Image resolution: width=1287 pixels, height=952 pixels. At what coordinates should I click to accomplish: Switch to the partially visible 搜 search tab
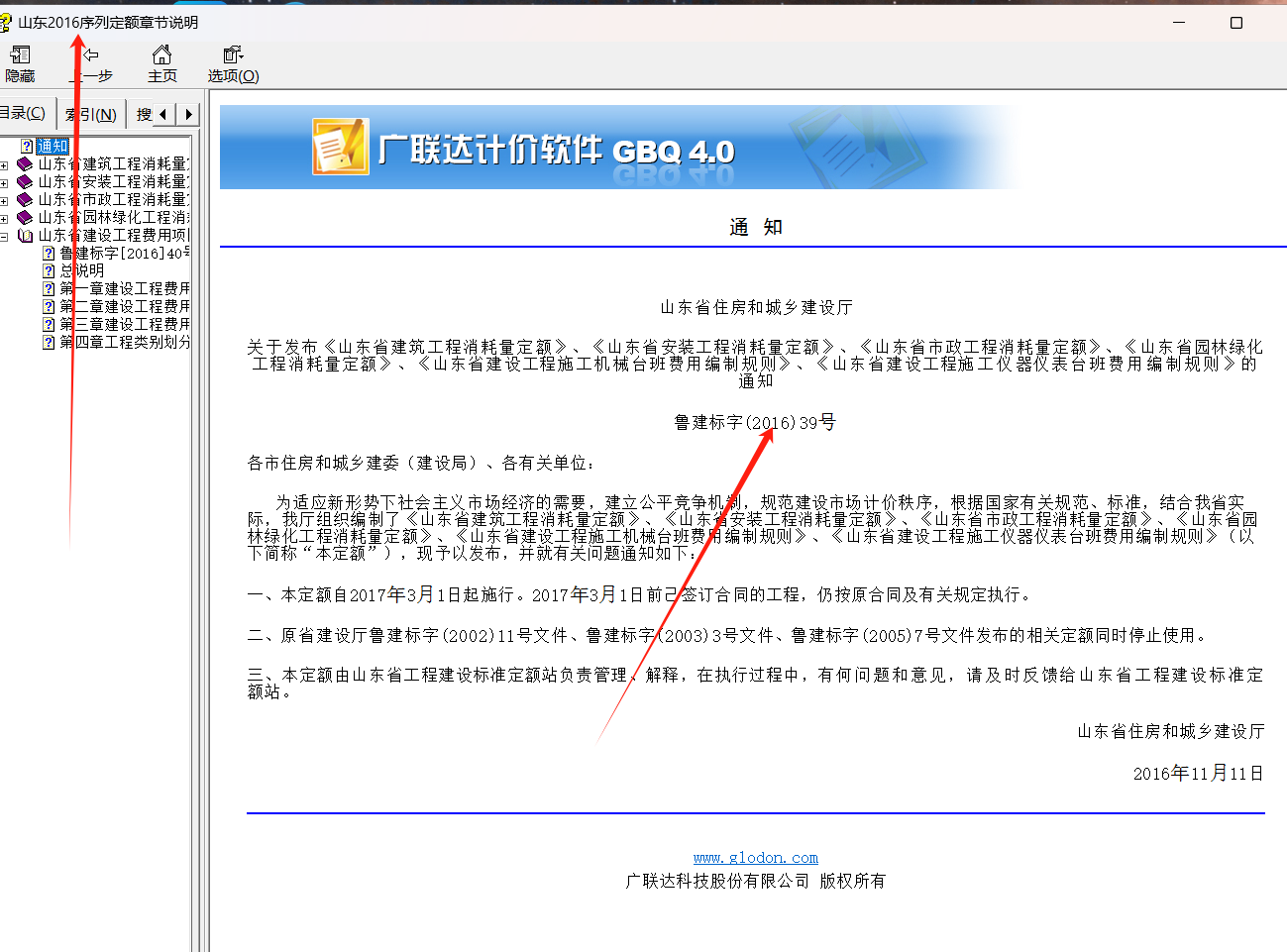coord(144,114)
